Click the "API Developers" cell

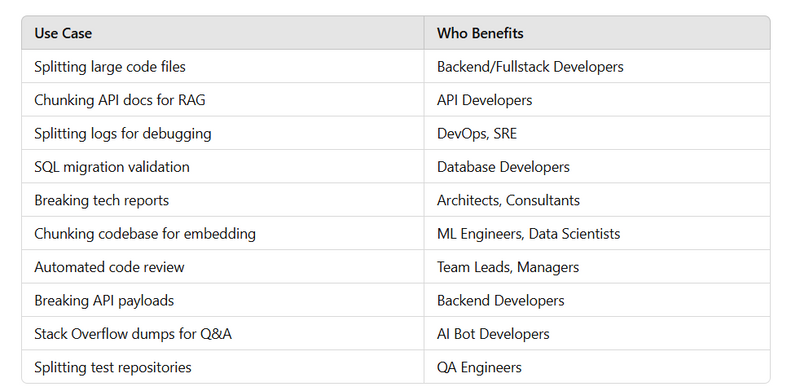[597, 100]
